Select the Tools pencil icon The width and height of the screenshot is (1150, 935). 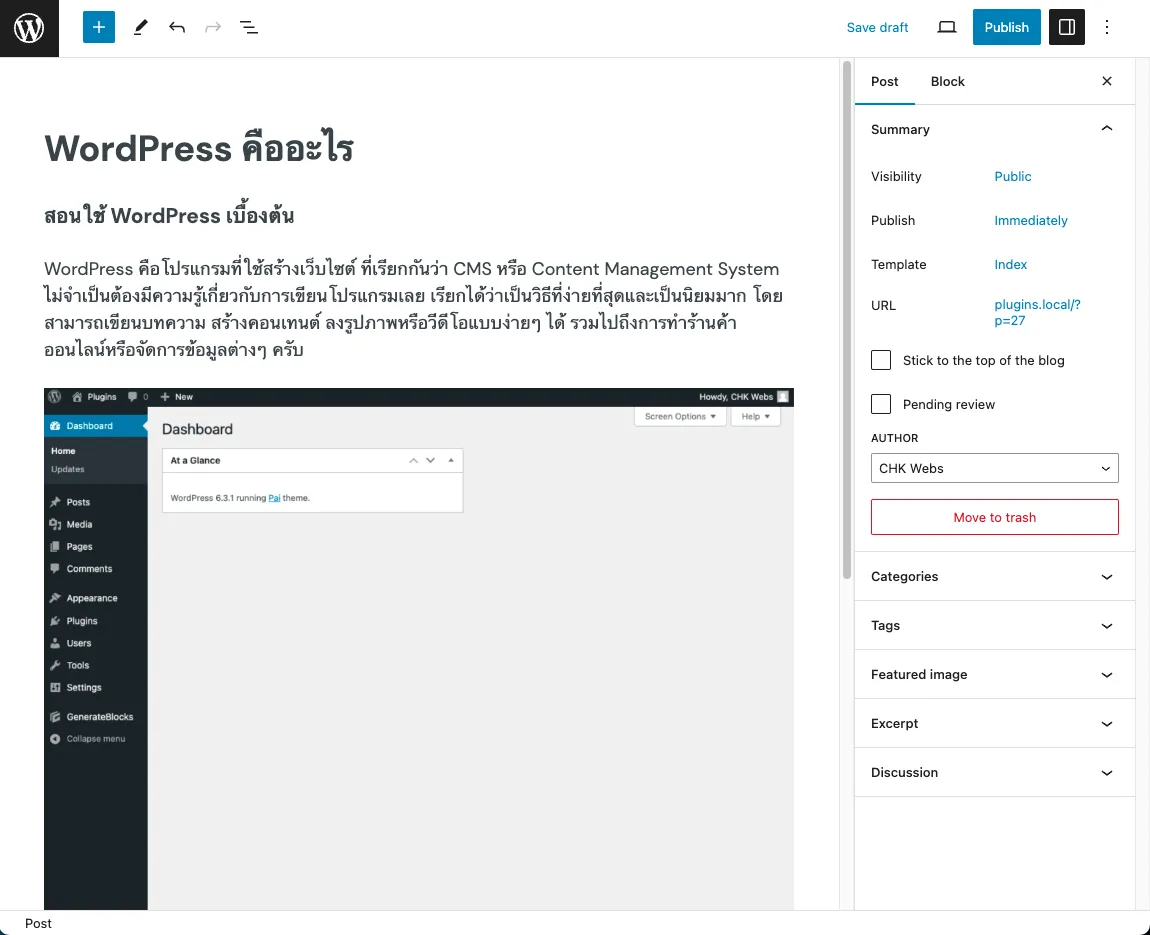pyautogui.click(x=140, y=27)
